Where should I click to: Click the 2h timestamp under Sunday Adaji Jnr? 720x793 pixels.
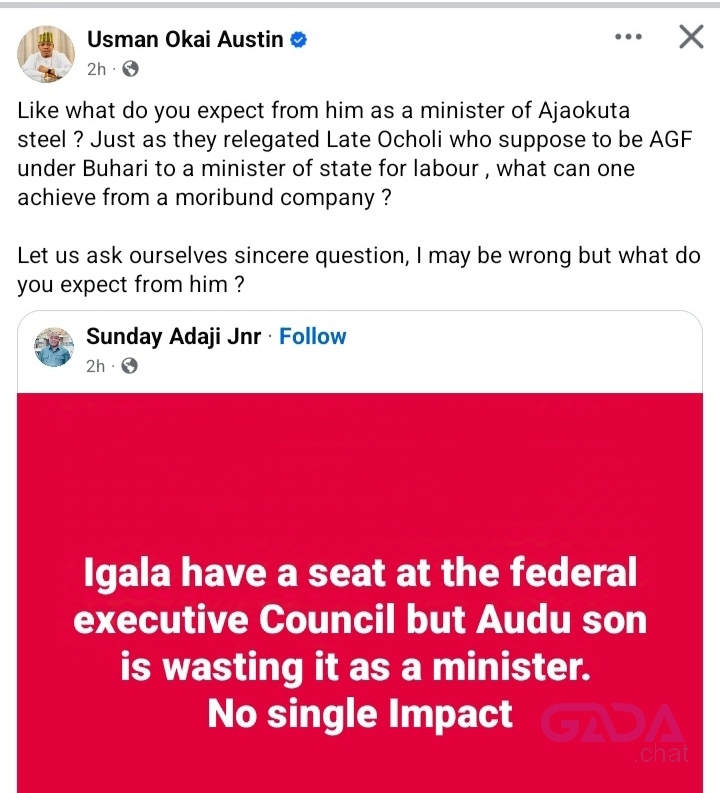95,366
